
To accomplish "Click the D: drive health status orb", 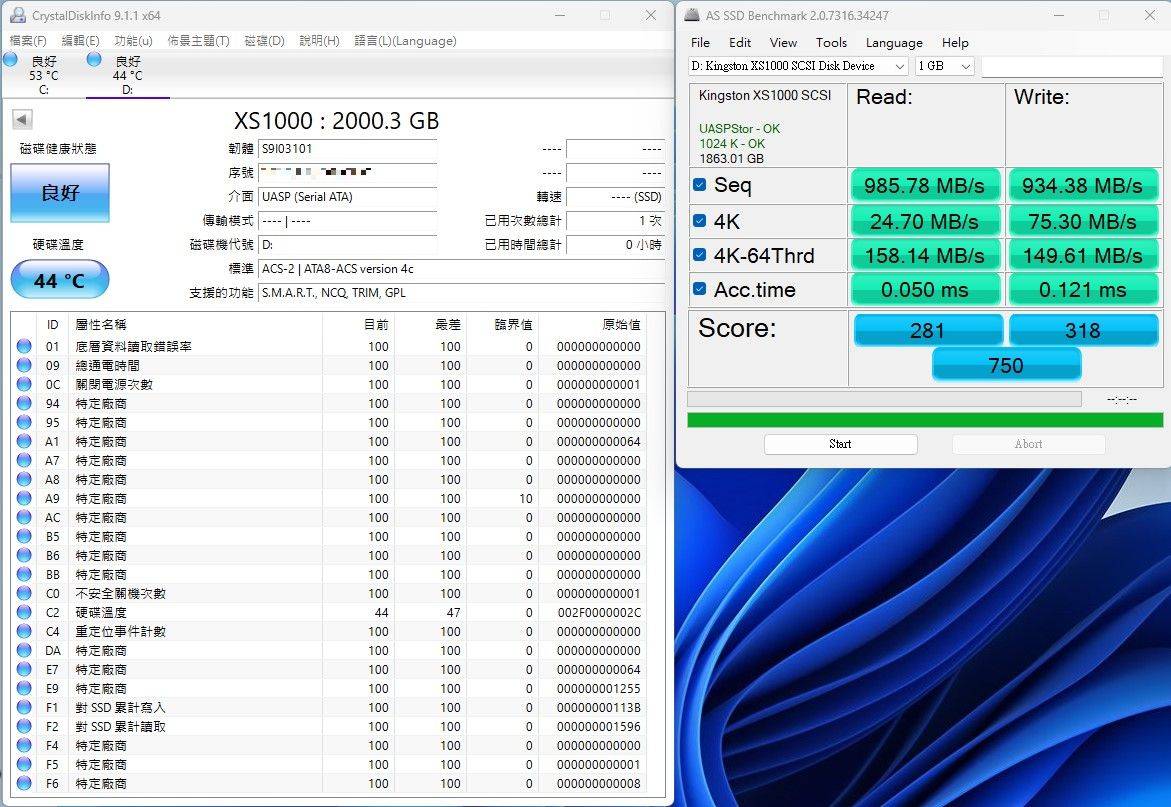I will tap(94, 60).
